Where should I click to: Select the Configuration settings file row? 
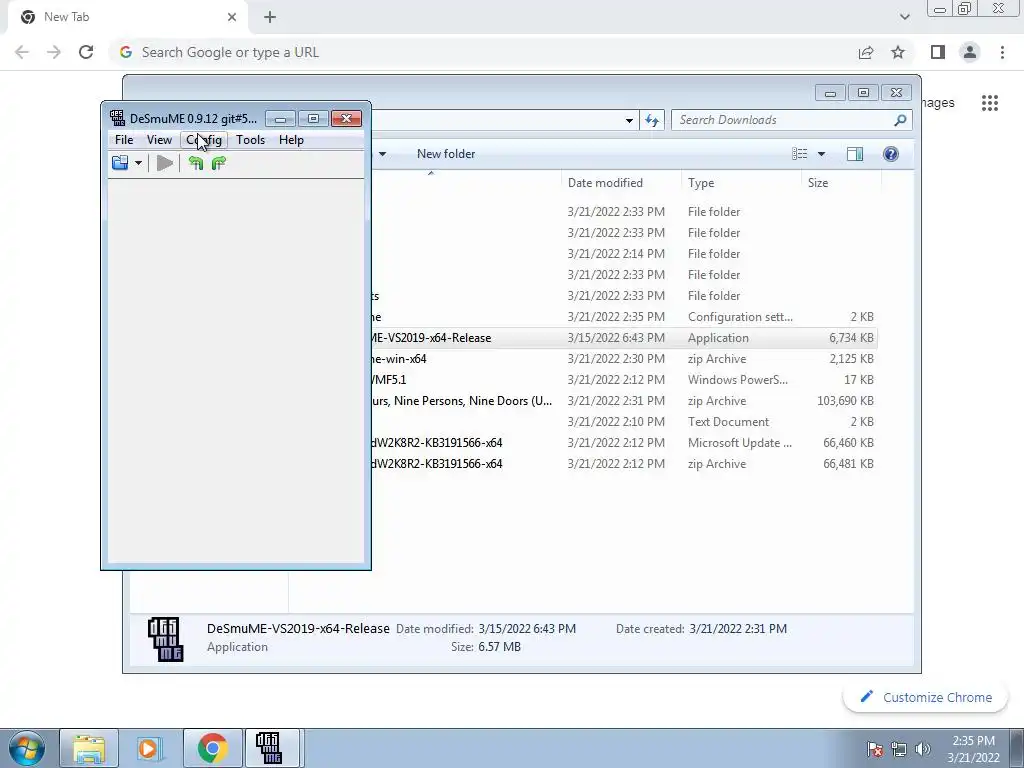(624, 317)
